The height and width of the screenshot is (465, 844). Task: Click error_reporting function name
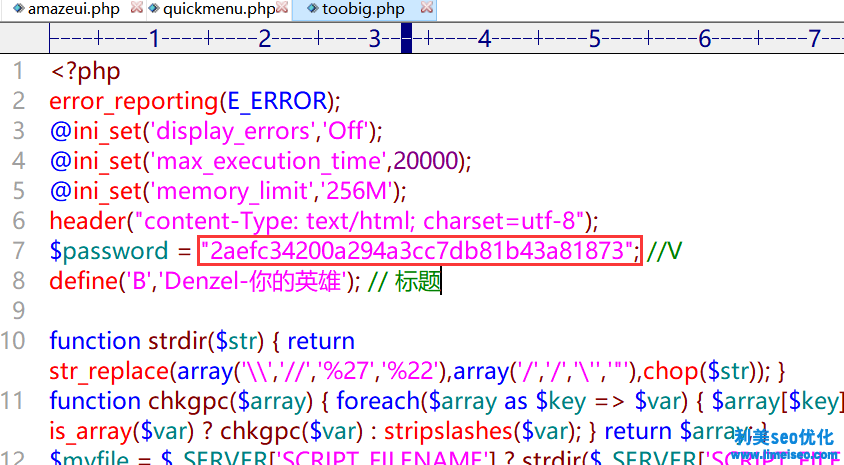coord(134,102)
